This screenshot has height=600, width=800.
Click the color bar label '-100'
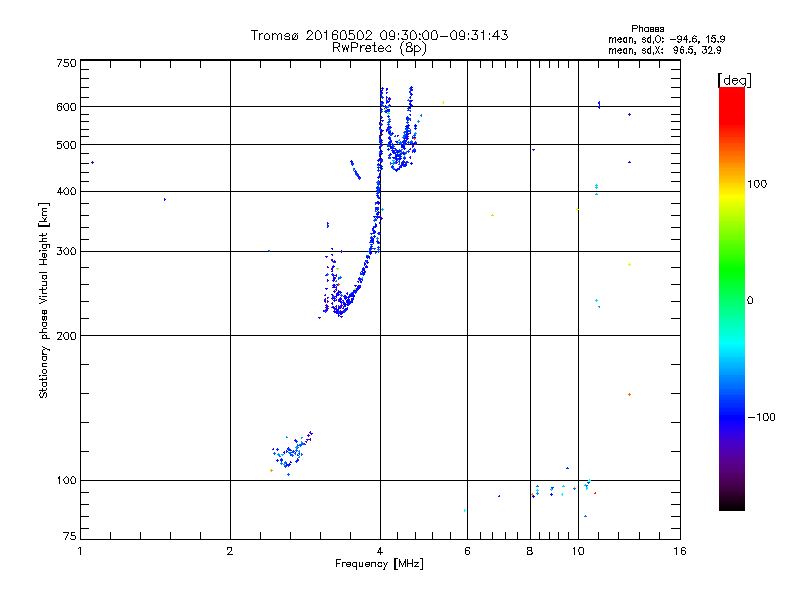pos(761,417)
